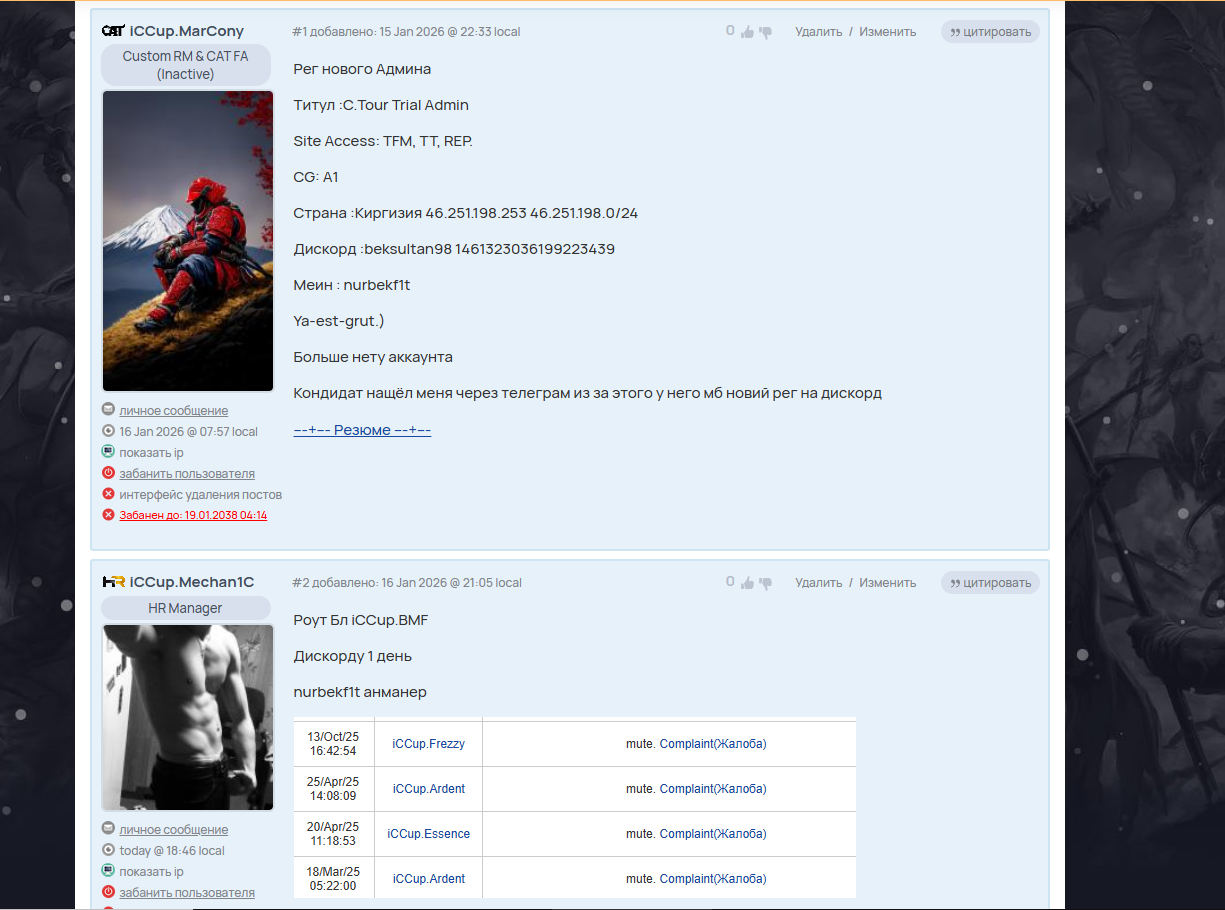The height and width of the screenshot is (910, 1225).
Task: Dislike post #1 with thumbs down
Action: pyautogui.click(x=765, y=32)
